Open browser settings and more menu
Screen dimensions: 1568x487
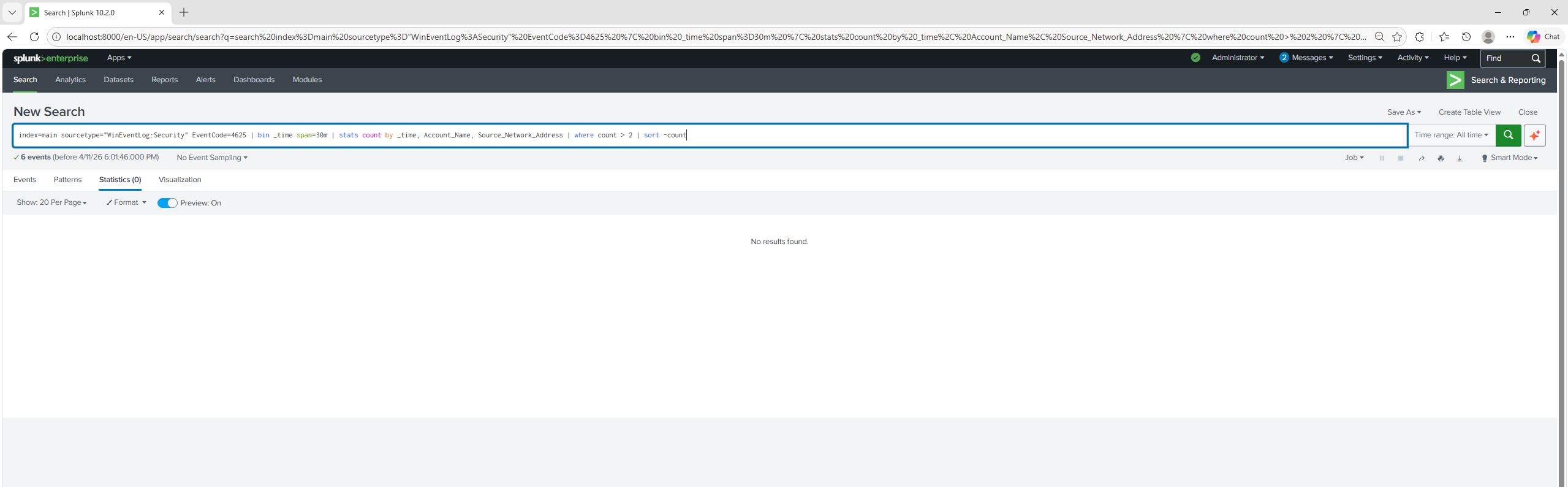1510,37
